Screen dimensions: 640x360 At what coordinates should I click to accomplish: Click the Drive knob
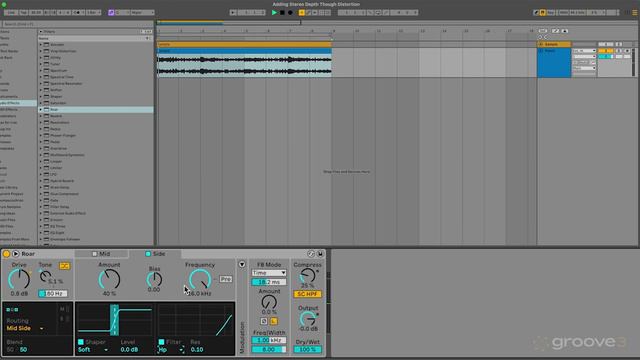pyautogui.click(x=19, y=280)
